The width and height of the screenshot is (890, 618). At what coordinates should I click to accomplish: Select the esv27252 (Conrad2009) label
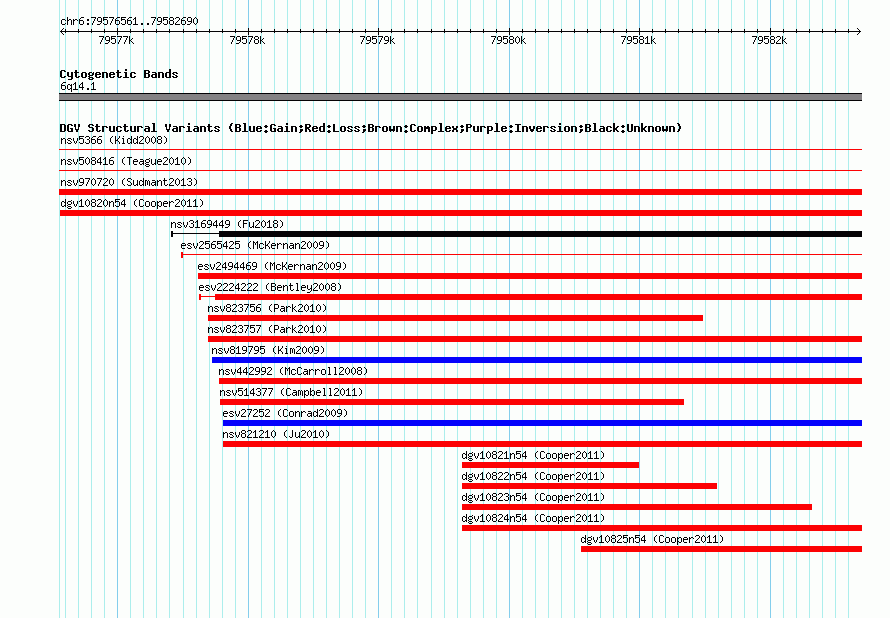pos(285,413)
